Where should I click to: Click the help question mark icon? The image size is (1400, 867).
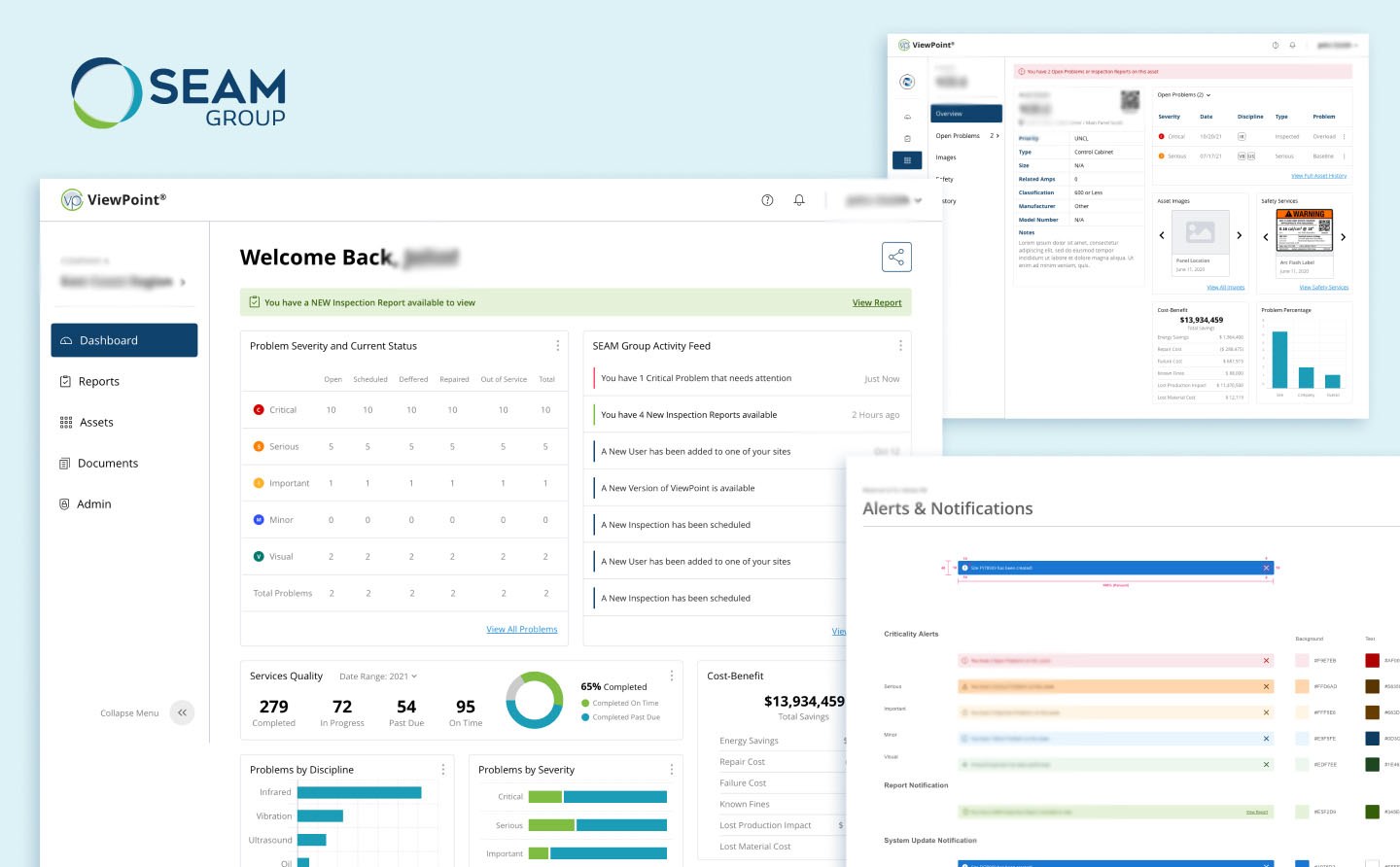point(767,200)
